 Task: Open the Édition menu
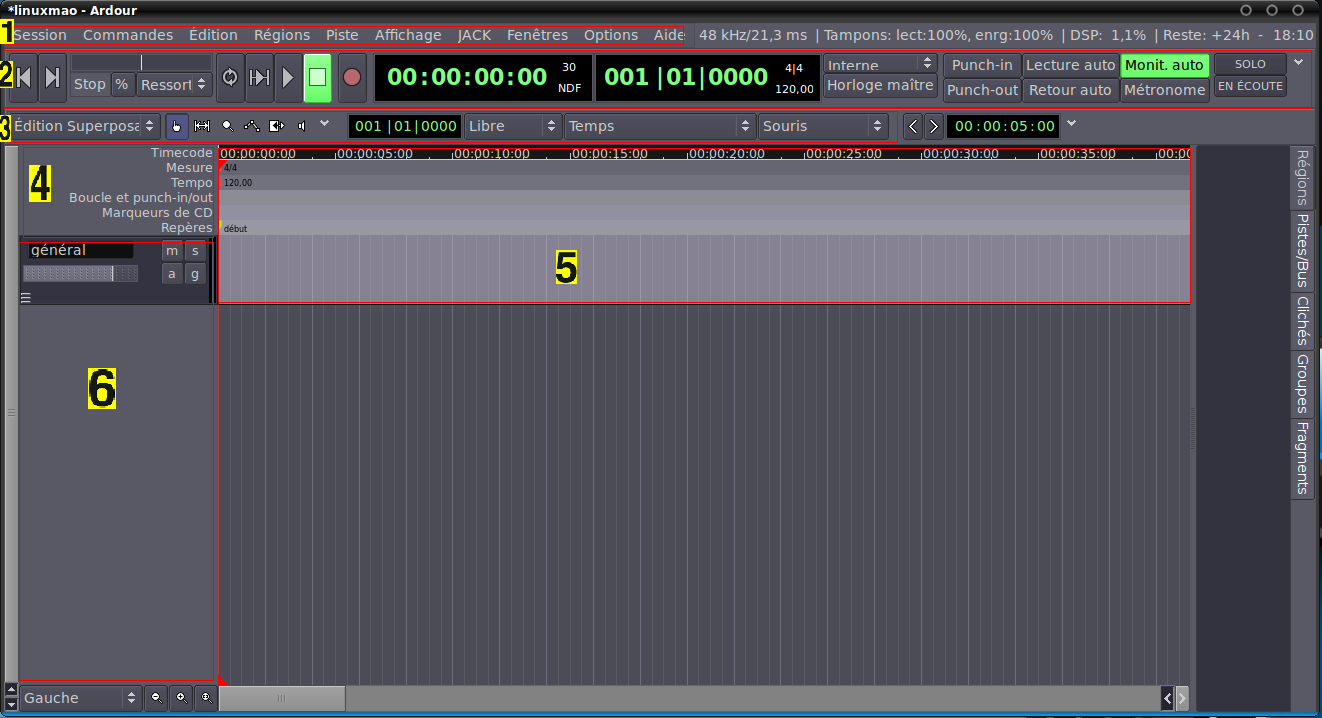coord(213,35)
